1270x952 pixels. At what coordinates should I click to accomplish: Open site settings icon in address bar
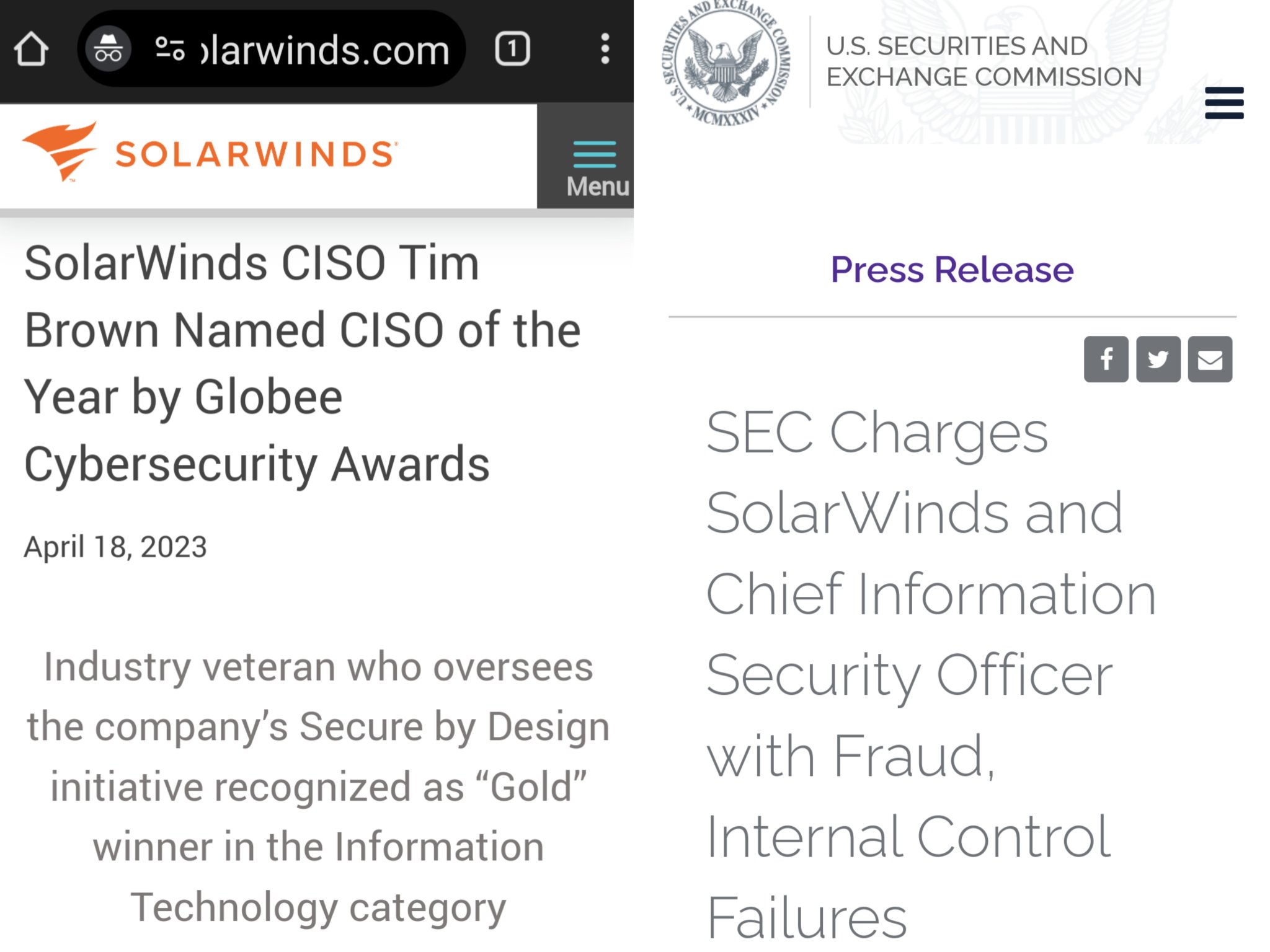pos(169,49)
